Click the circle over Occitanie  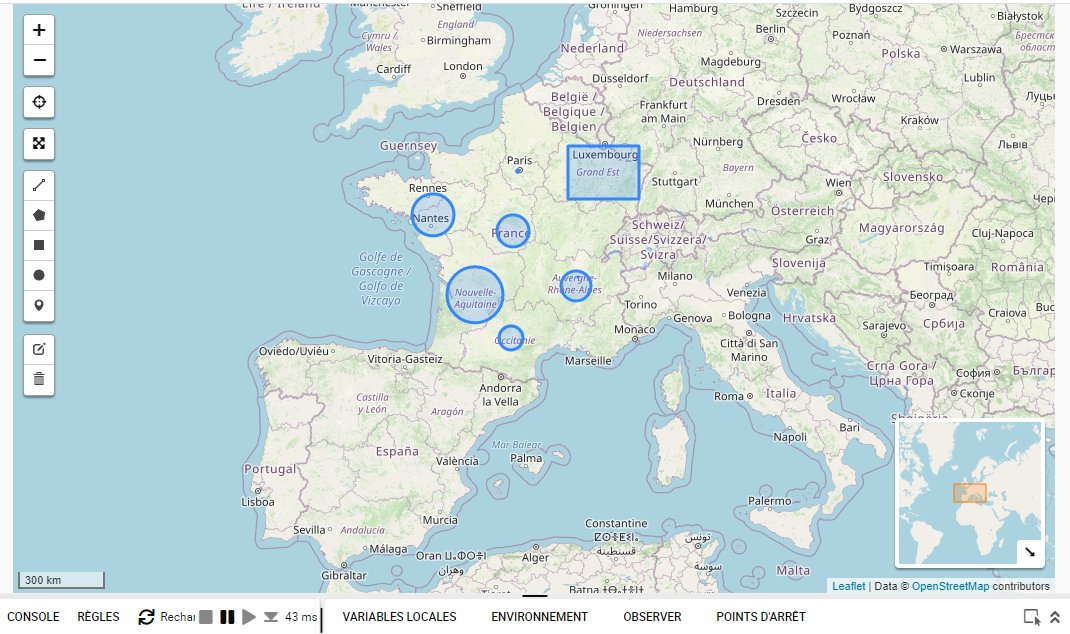coord(510,338)
